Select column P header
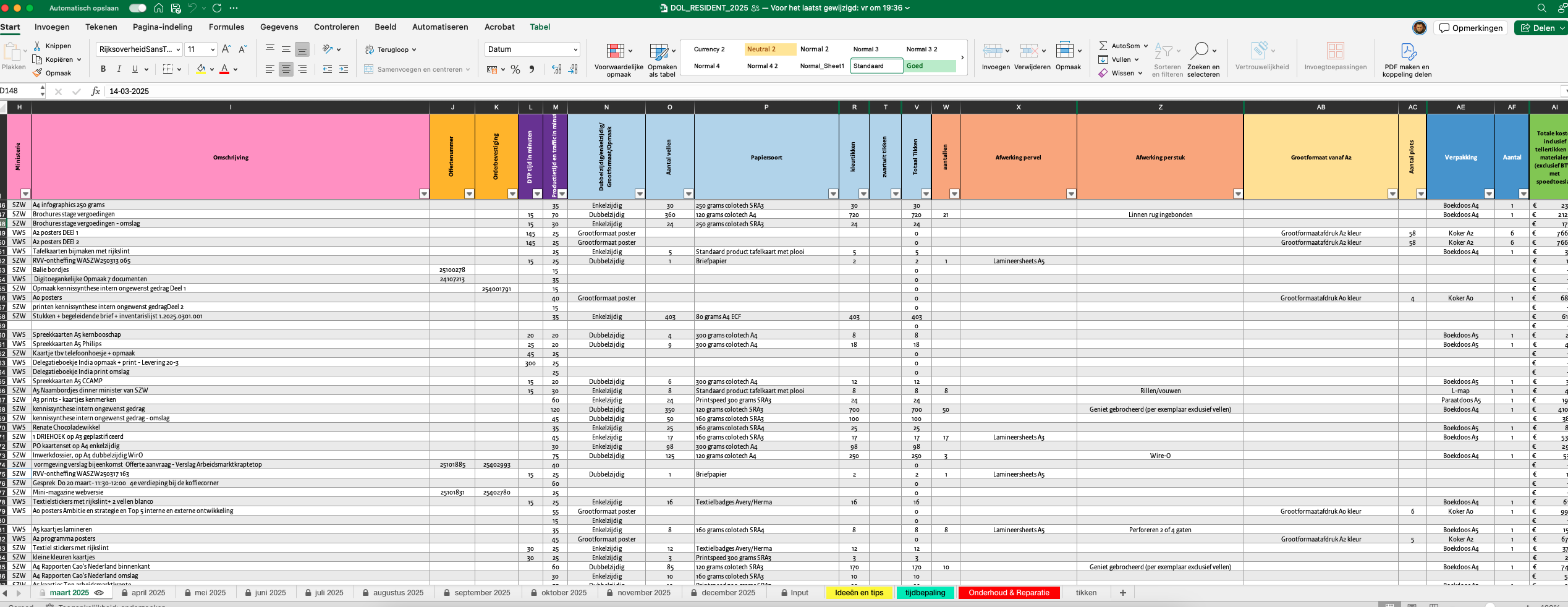 (x=766, y=108)
